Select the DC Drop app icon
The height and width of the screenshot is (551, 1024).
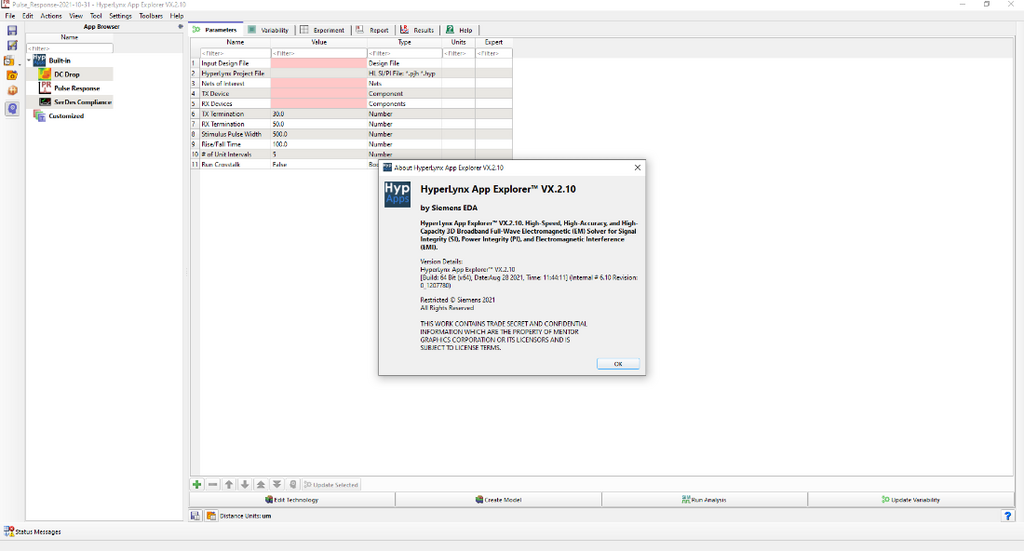point(44,74)
